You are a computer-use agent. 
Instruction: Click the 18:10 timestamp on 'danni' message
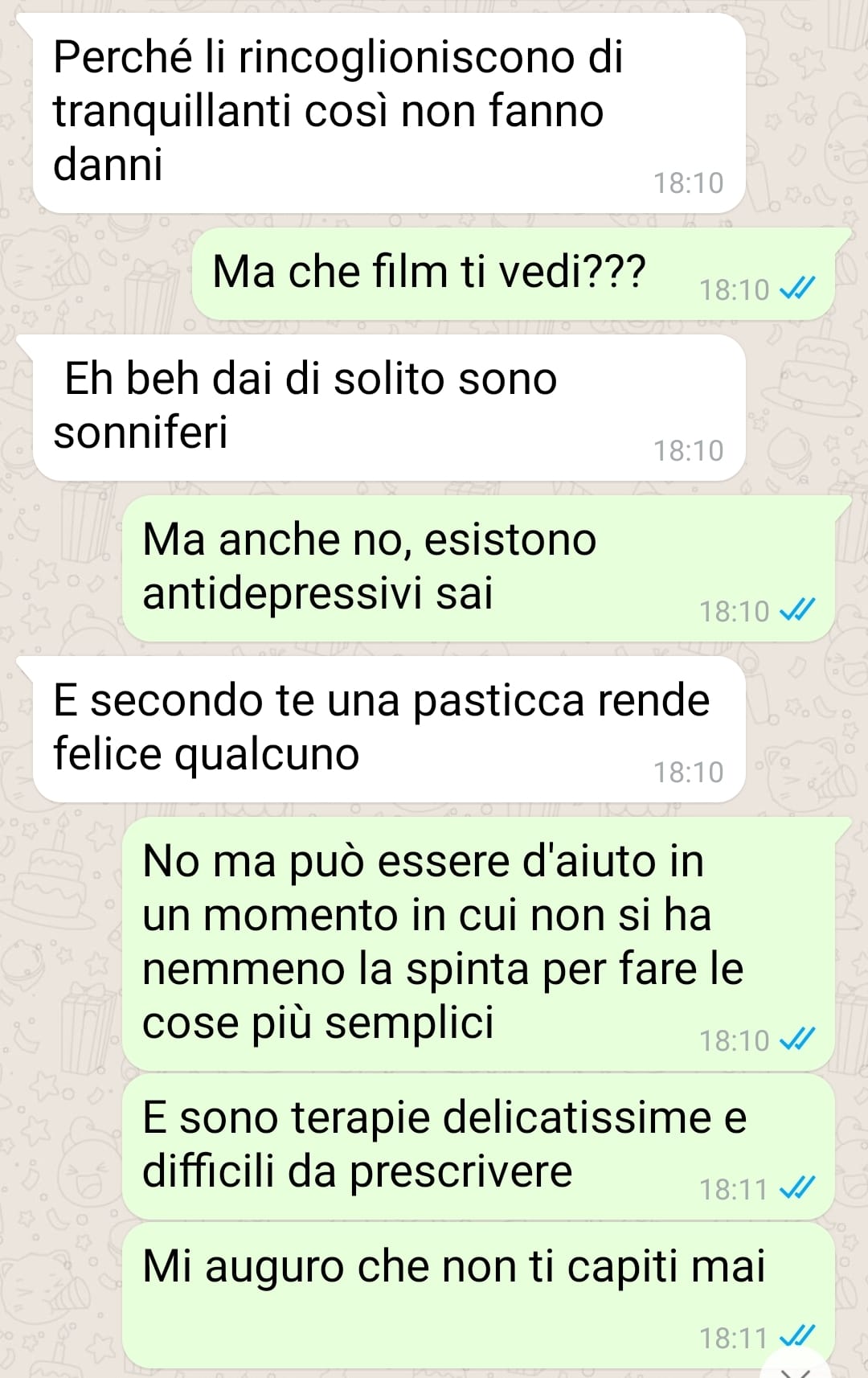click(688, 183)
